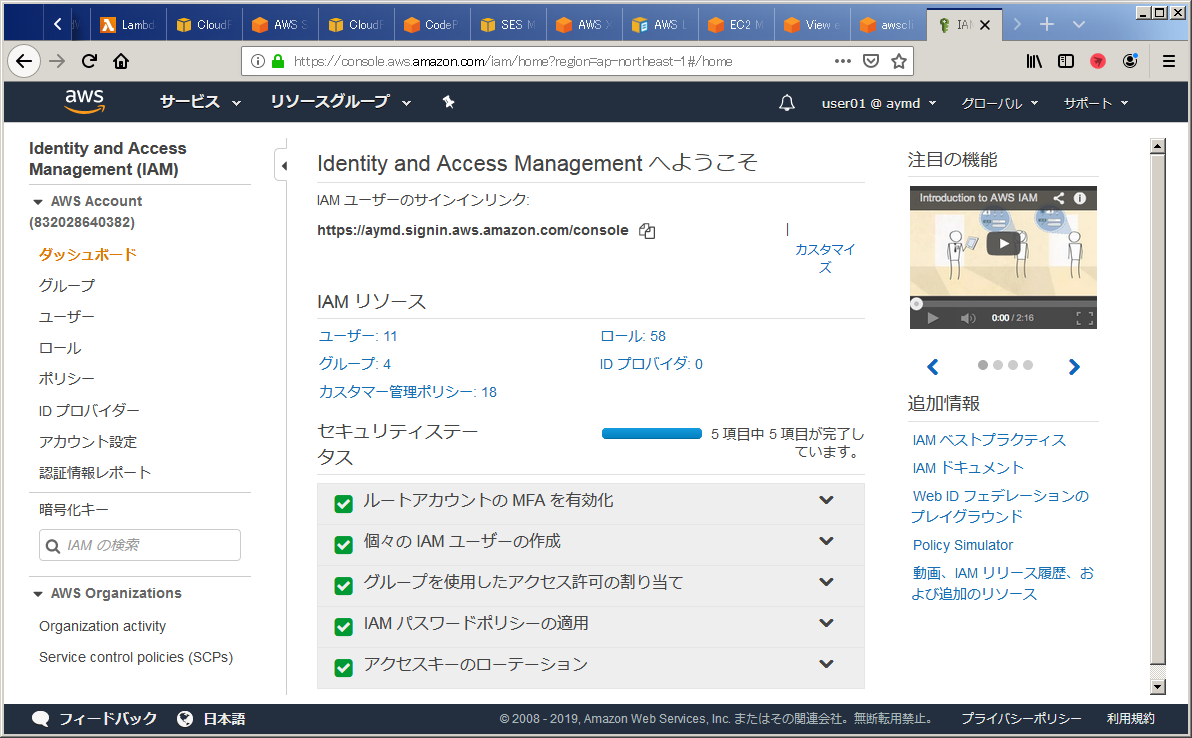Open the page actions three-dot menu
The height and width of the screenshot is (738, 1192).
(842, 62)
